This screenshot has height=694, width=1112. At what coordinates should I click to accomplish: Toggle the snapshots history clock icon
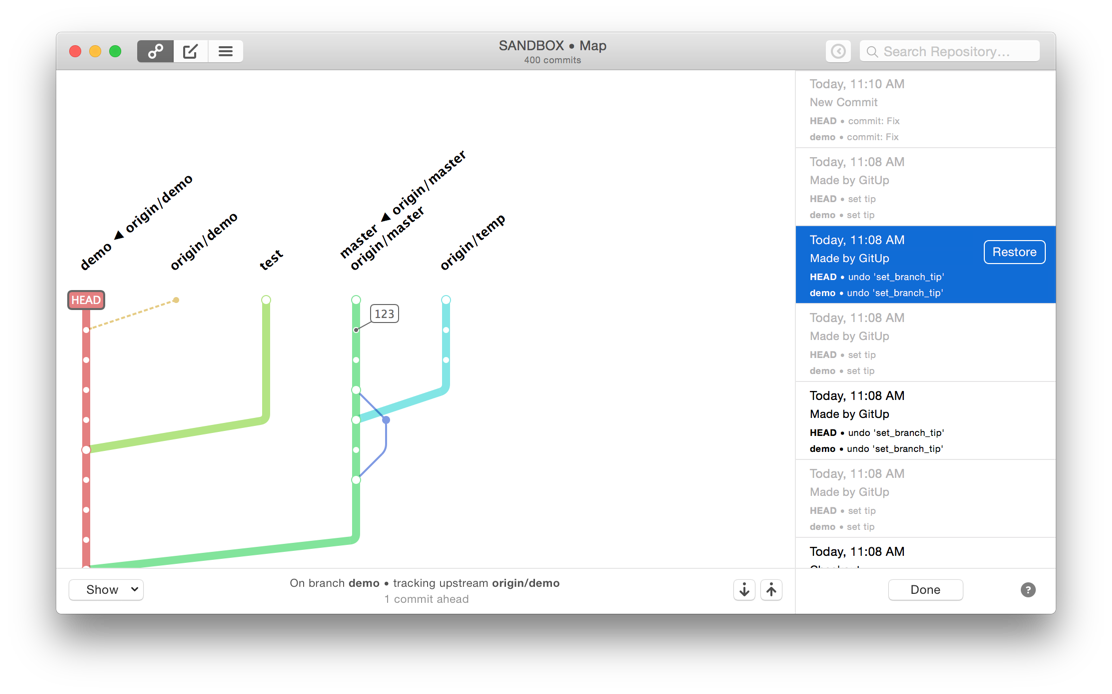838,51
